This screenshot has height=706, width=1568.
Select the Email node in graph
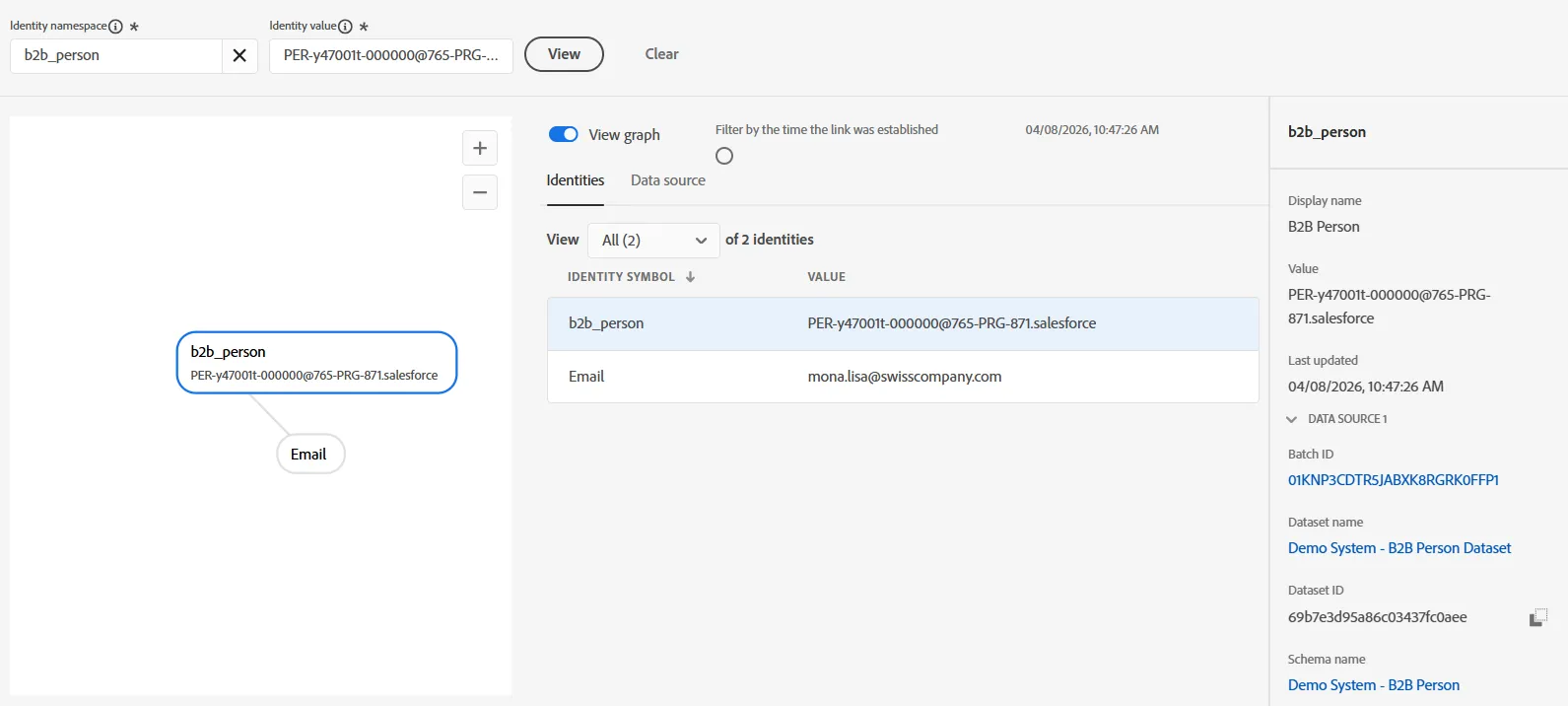tap(310, 455)
